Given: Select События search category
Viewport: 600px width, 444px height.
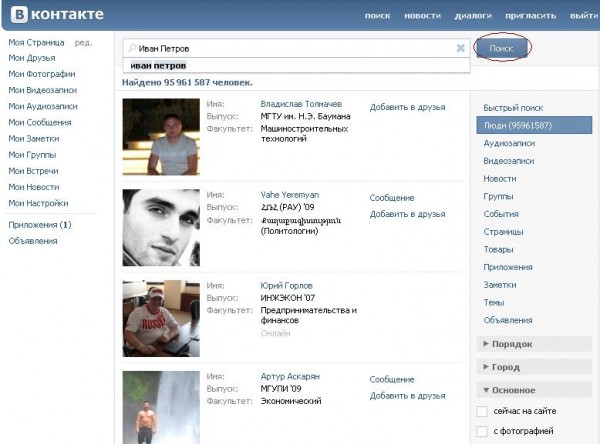Looking at the screenshot, I should point(501,214).
